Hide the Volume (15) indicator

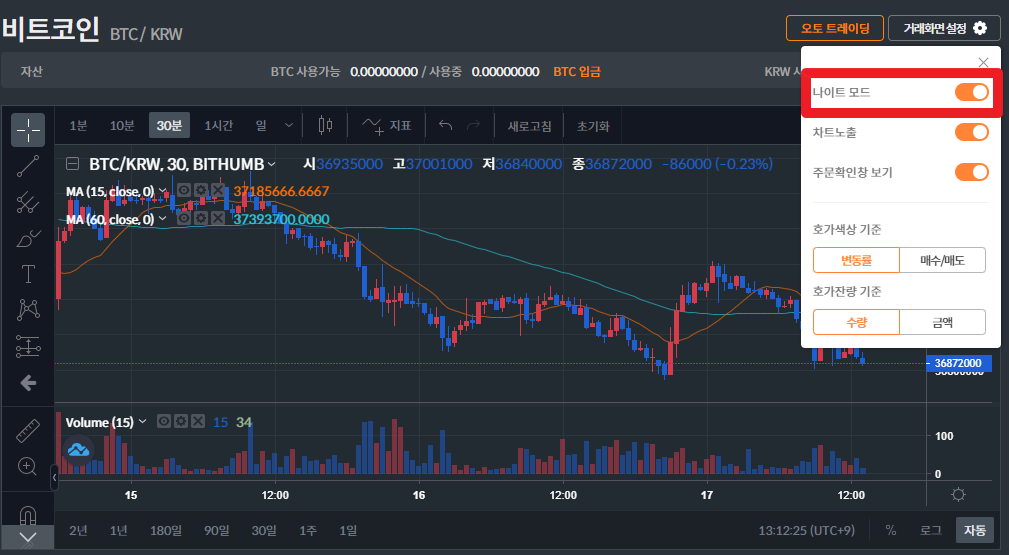click(164, 421)
